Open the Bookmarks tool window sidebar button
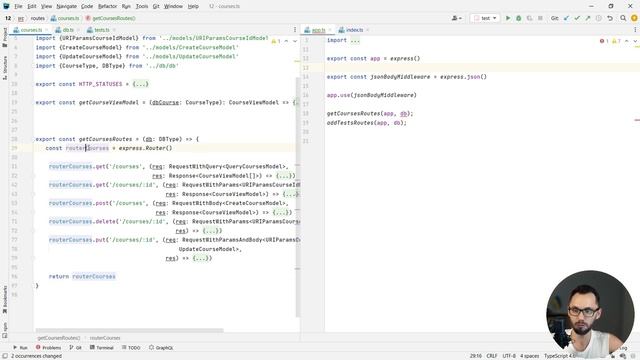 pos(4,299)
